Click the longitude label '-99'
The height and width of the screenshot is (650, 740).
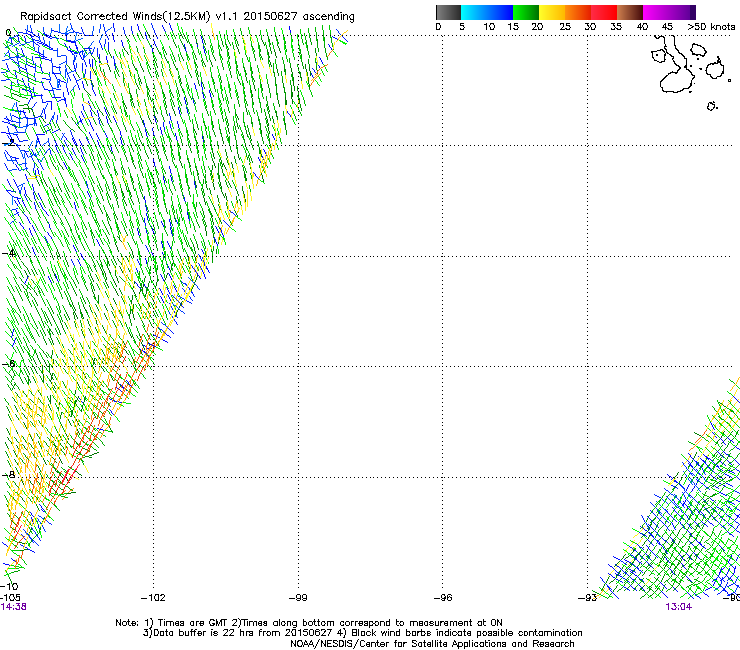point(298,598)
